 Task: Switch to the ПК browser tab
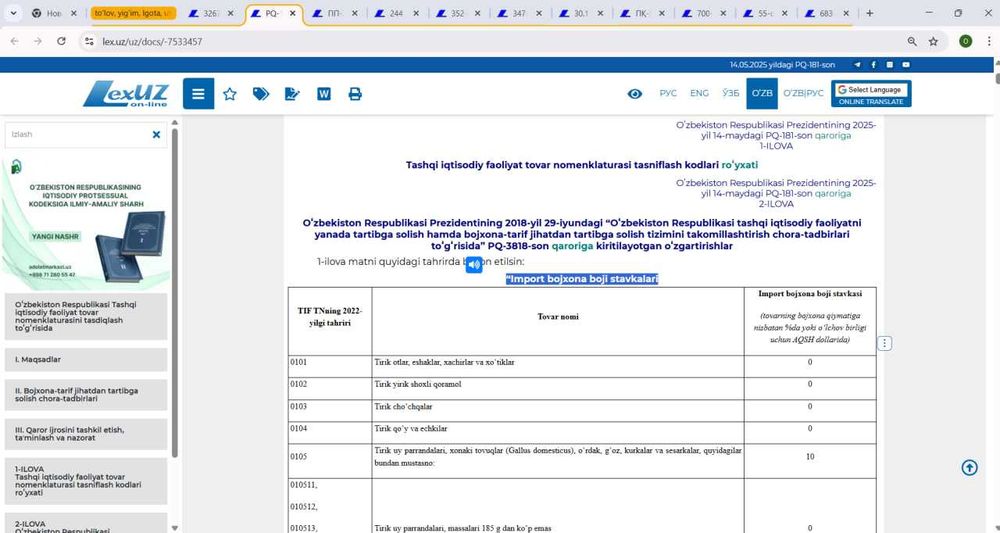(643, 13)
